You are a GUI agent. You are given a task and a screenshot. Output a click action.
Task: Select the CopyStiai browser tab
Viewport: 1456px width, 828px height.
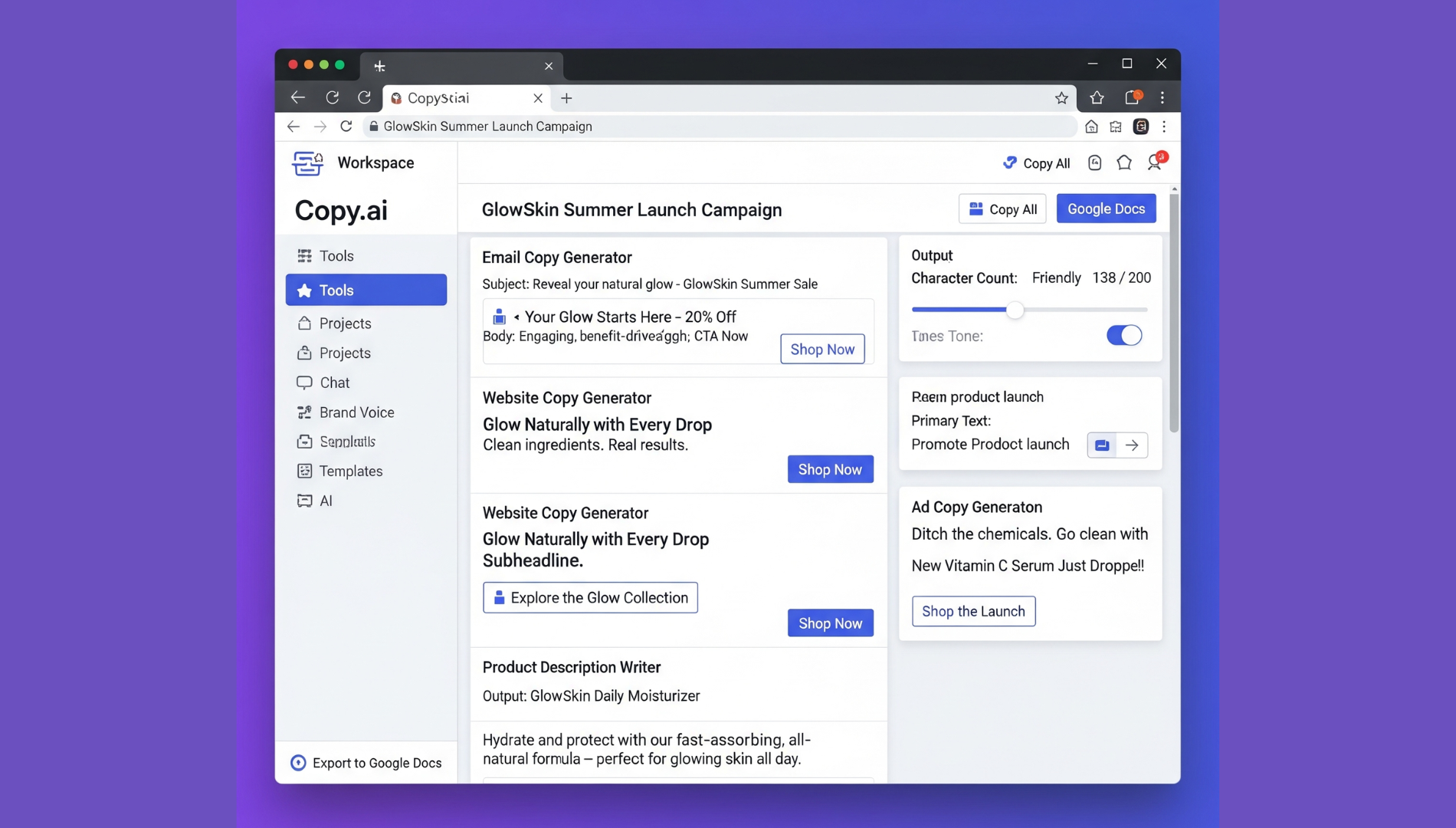(x=466, y=98)
